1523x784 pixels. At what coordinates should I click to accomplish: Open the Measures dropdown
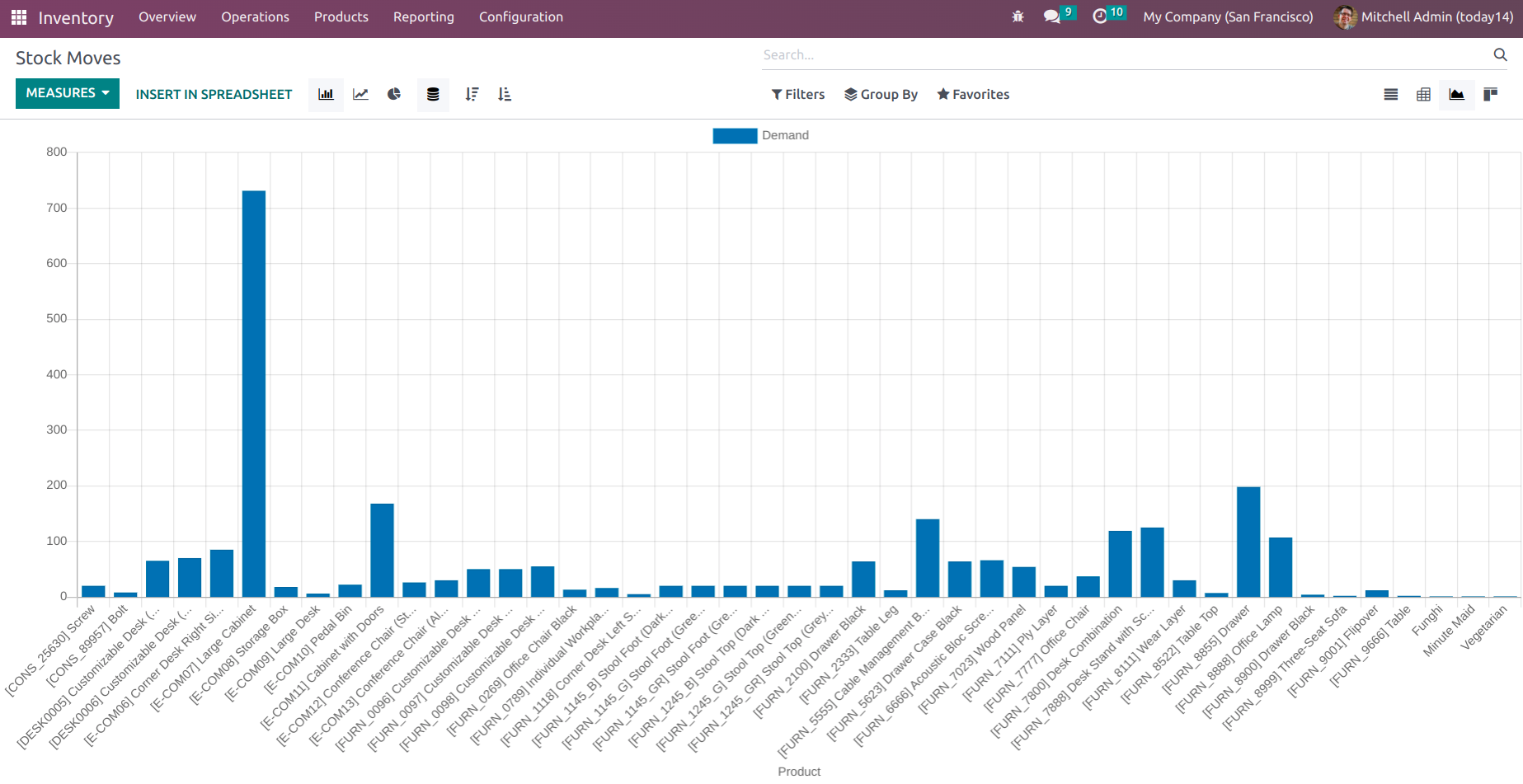pos(67,93)
